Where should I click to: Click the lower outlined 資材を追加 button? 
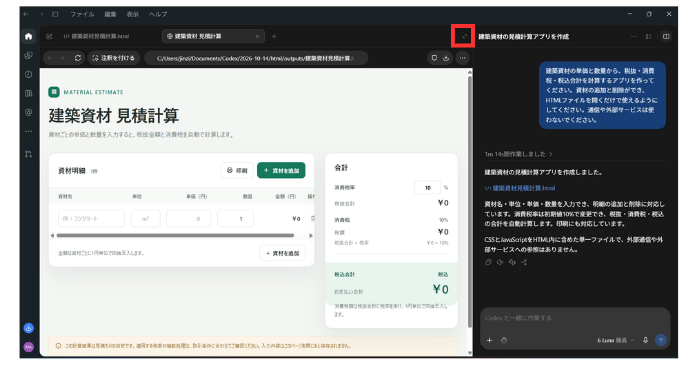(283, 253)
